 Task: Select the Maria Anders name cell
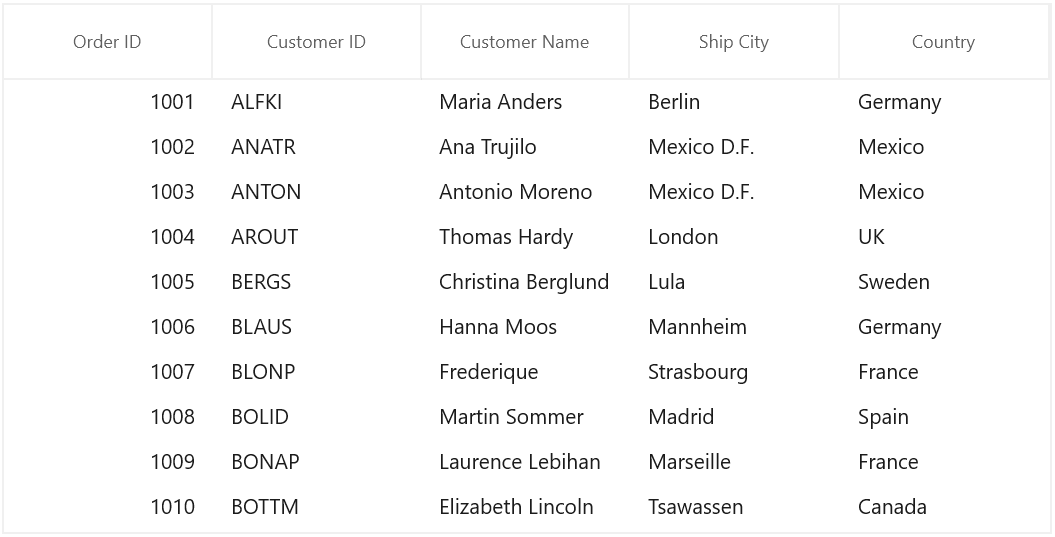click(525, 102)
